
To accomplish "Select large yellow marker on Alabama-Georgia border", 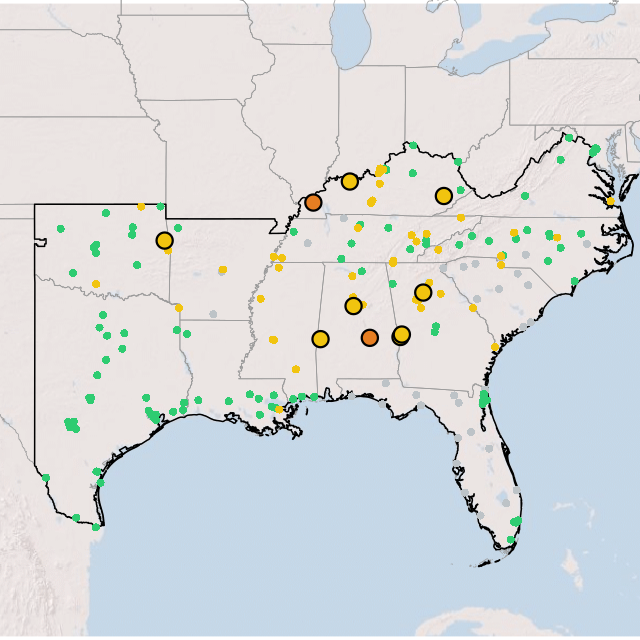I will [x=402, y=334].
